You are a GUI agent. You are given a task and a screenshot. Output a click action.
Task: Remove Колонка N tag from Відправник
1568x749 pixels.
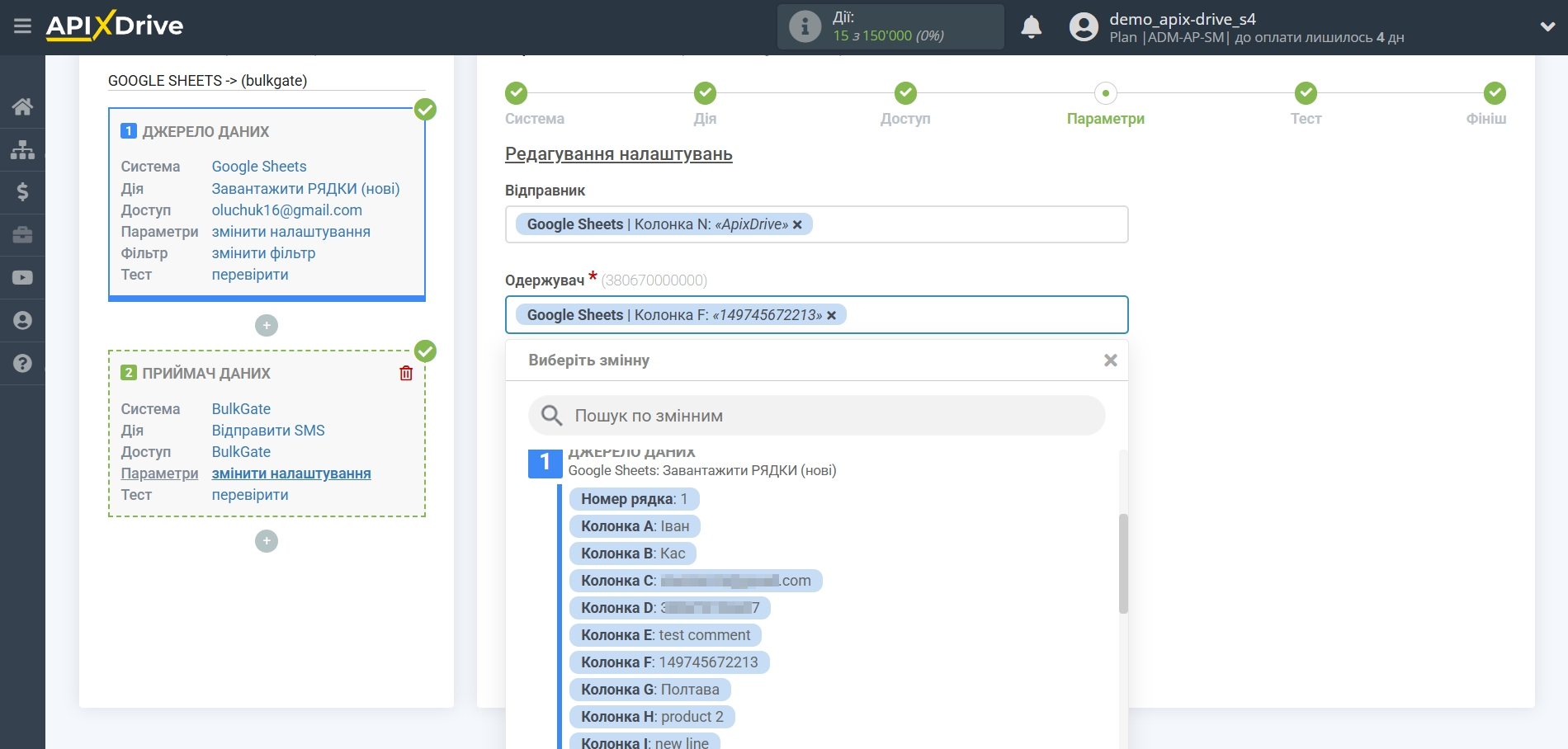[x=797, y=224]
